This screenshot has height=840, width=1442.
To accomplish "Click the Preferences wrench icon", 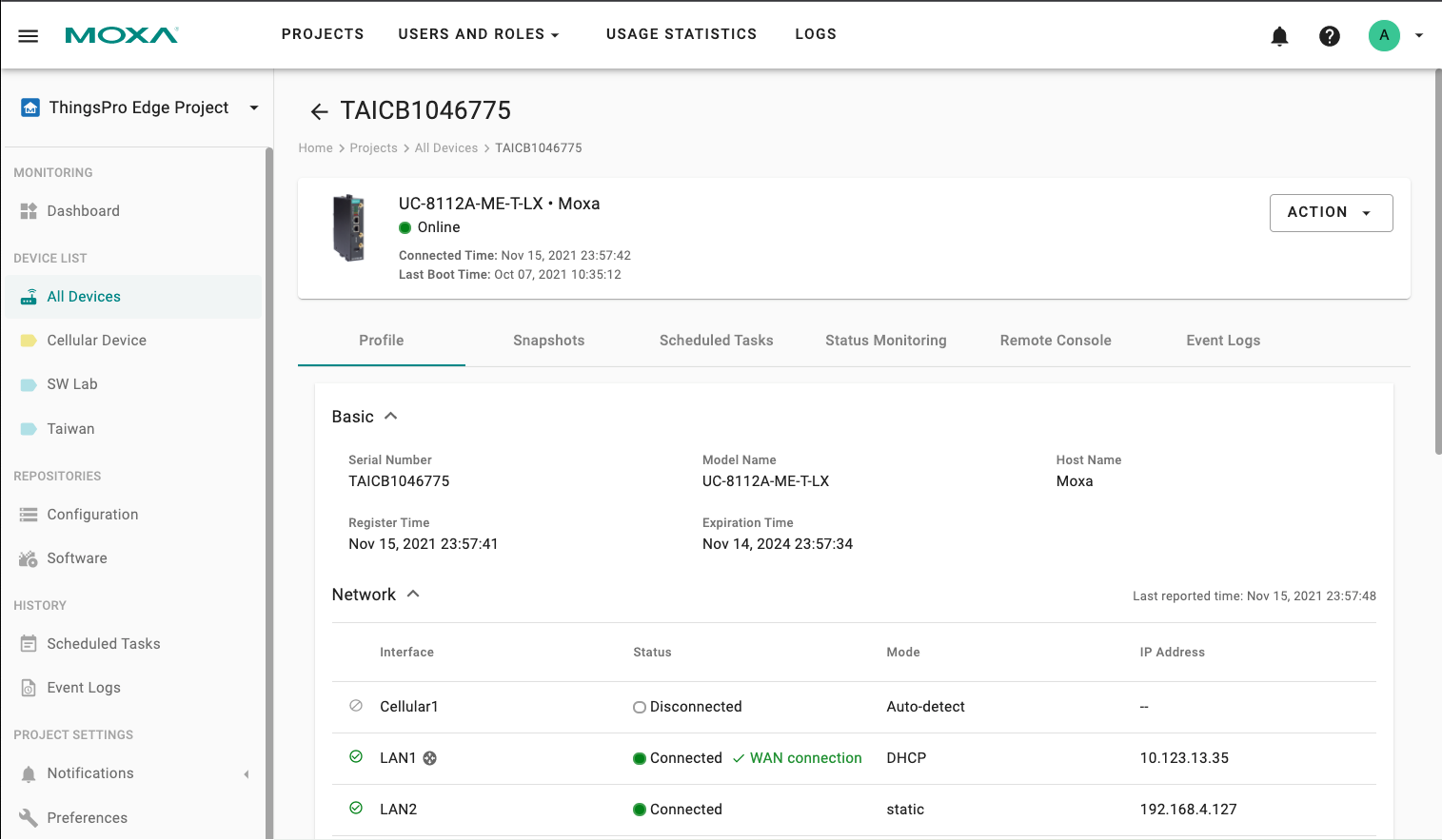I will click(x=29, y=818).
